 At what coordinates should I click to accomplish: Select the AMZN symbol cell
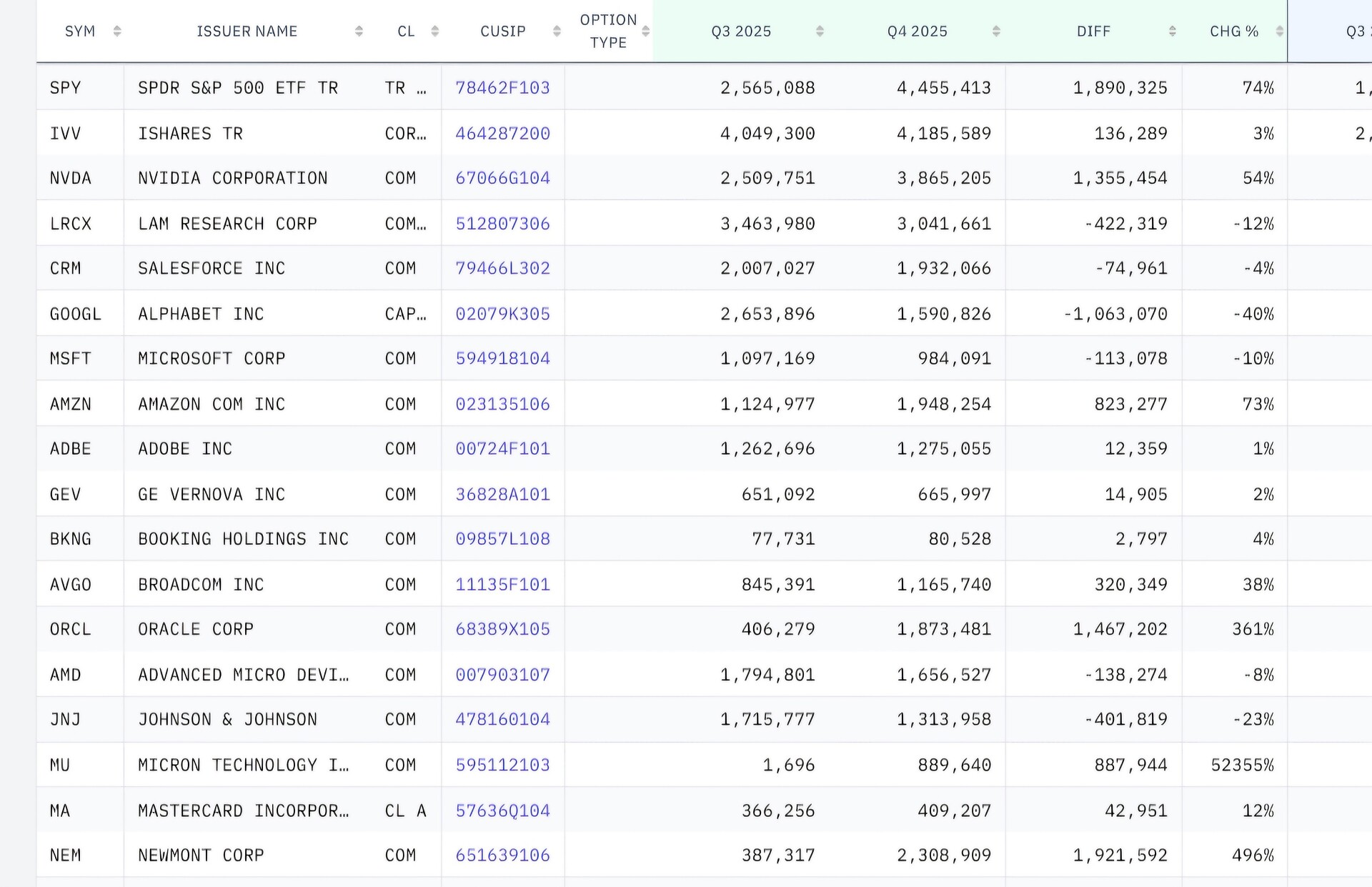[x=71, y=404]
